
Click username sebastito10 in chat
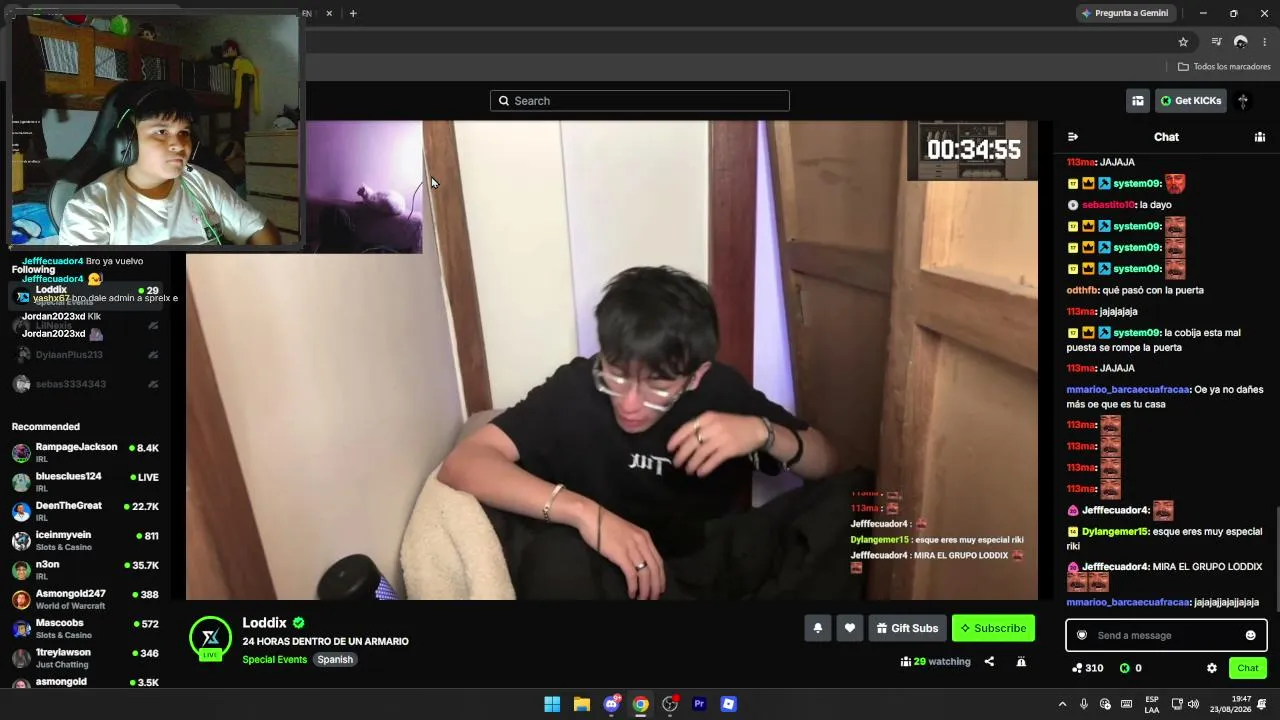[1109, 205]
